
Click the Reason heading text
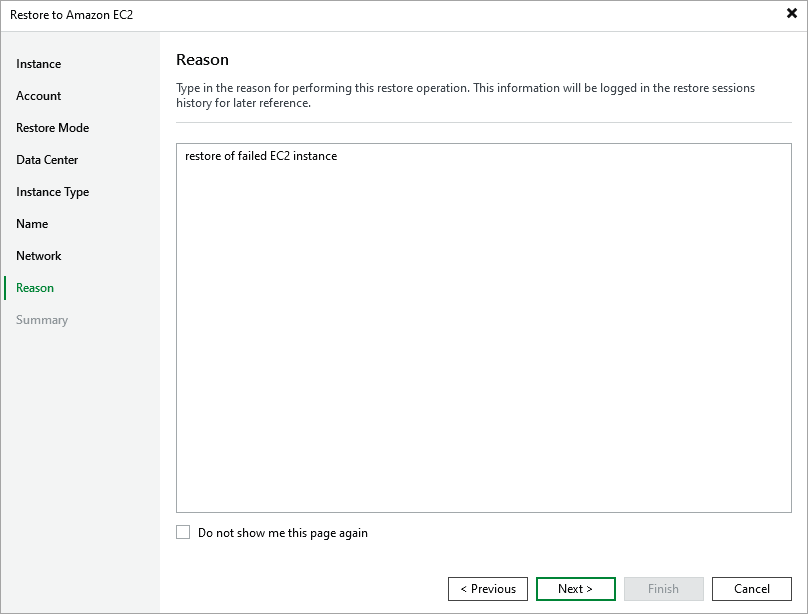click(203, 59)
